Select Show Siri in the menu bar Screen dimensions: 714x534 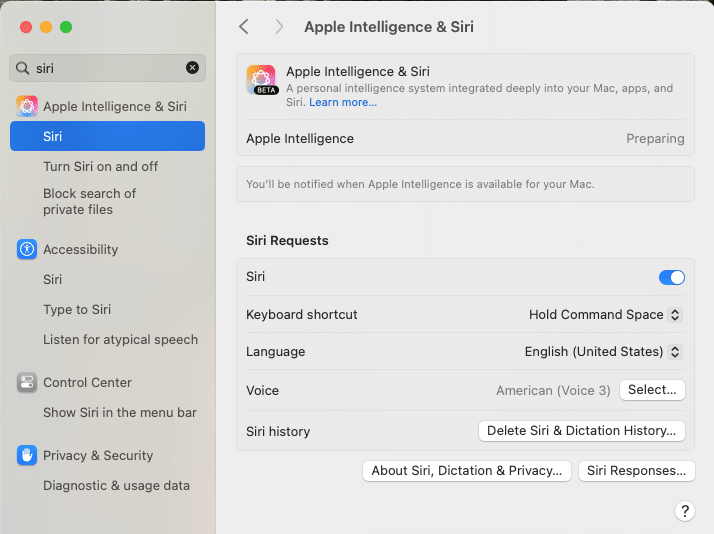[x=120, y=412]
